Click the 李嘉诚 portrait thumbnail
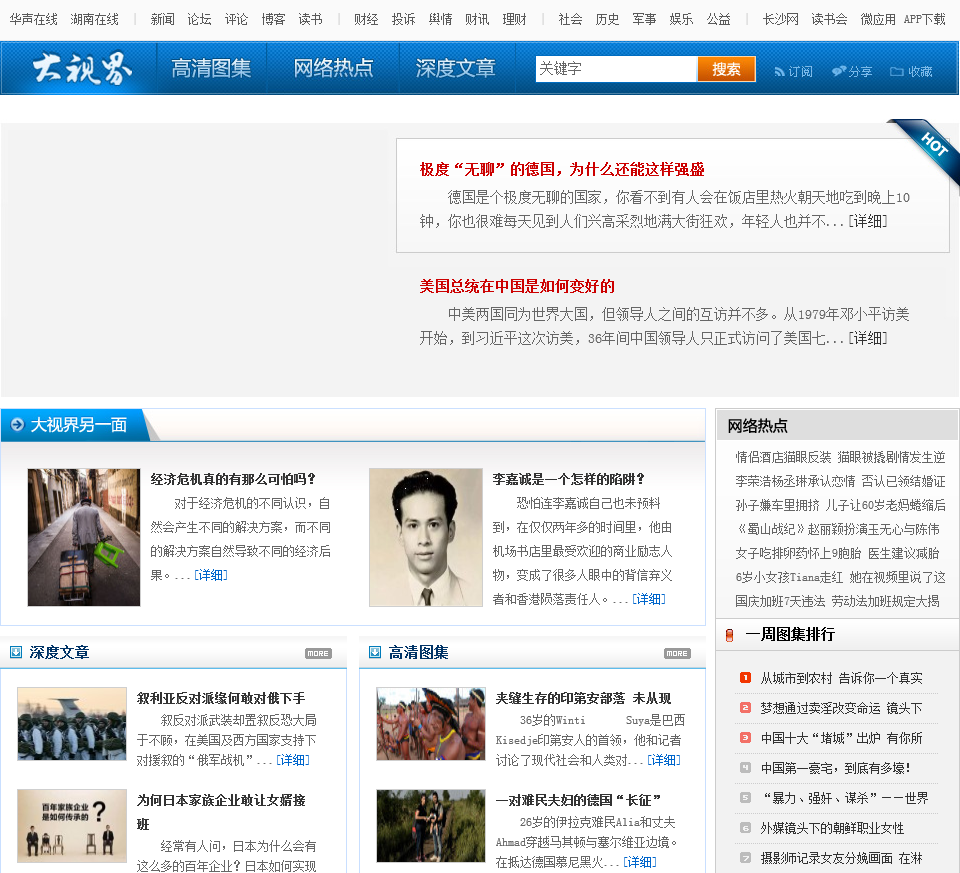The width and height of the screenshot is (960, 873). 426,538
